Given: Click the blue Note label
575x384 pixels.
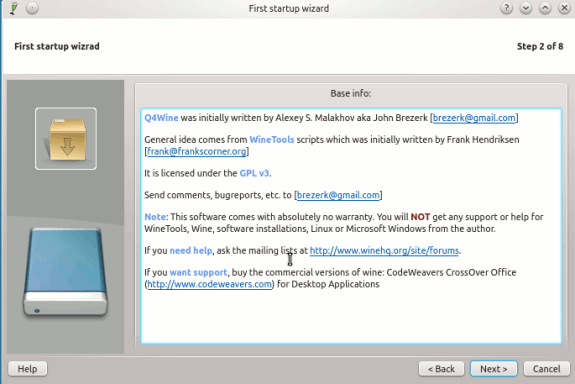Looking at the screenshot, I should click(155, 217).
